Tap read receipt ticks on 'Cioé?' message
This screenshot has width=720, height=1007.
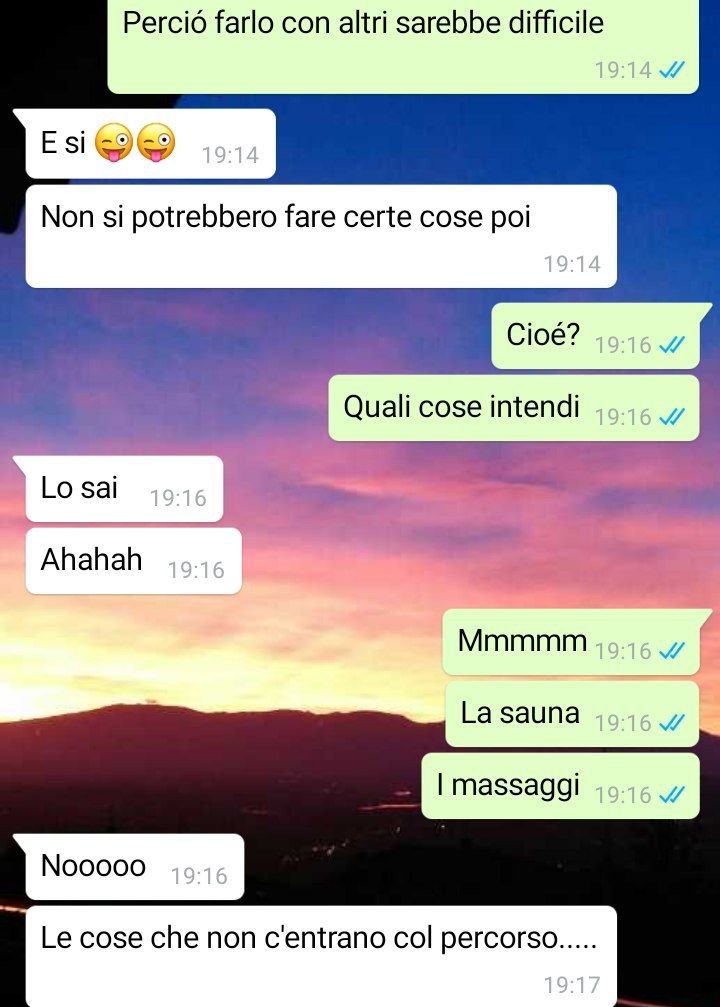[x=672, y=345]
